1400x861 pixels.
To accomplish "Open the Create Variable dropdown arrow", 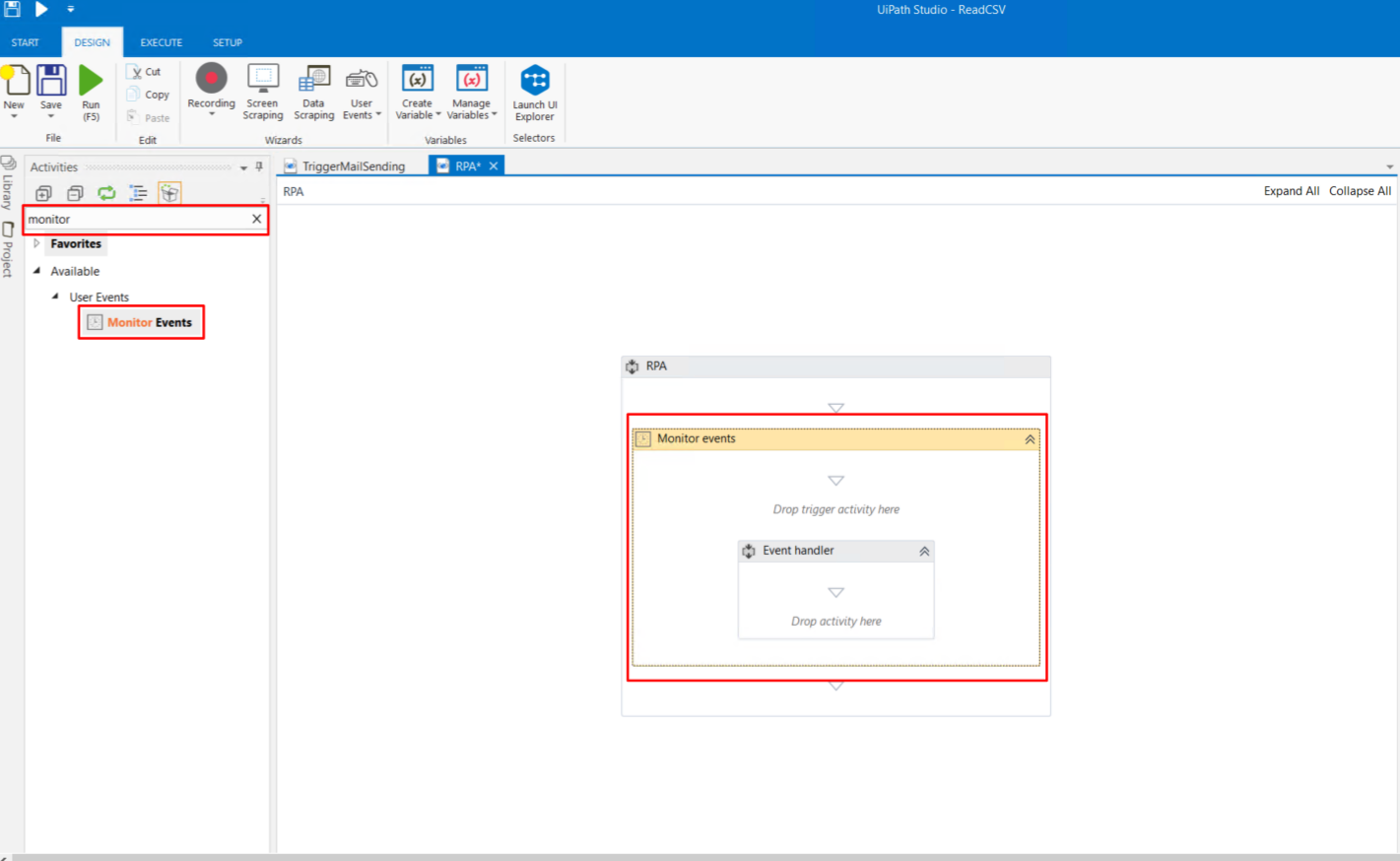I will tap(438, 115).
